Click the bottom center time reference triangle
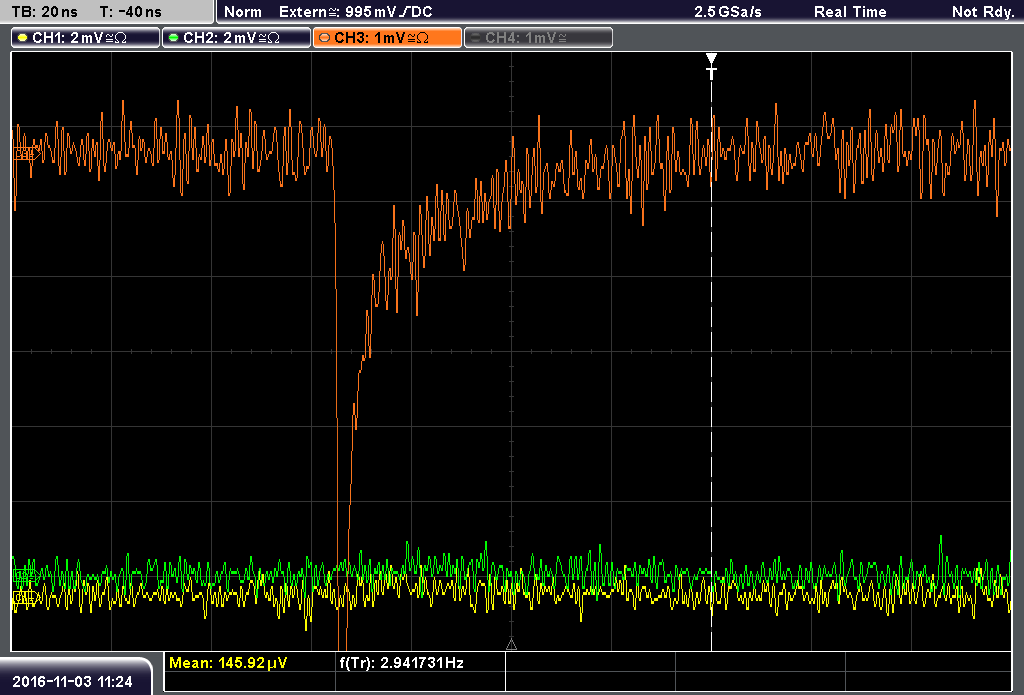 (511, 644)
